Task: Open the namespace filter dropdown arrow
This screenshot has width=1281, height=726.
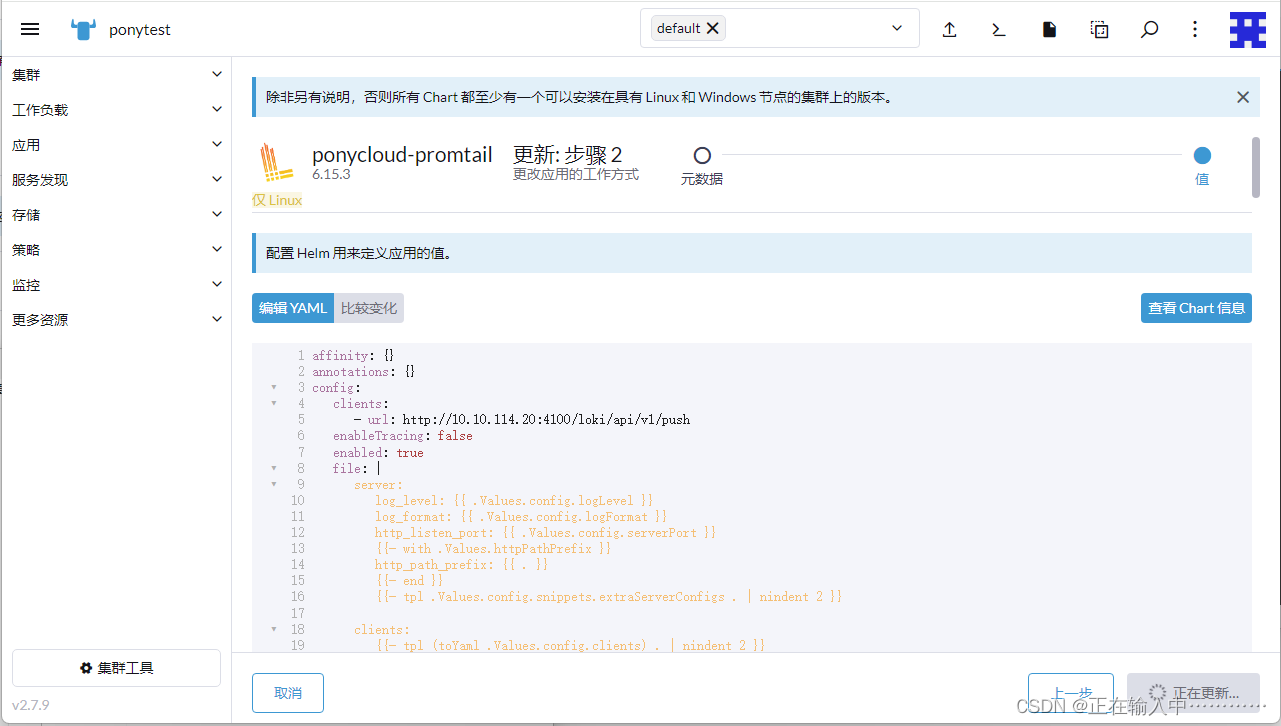Action: tap(897, 28)
